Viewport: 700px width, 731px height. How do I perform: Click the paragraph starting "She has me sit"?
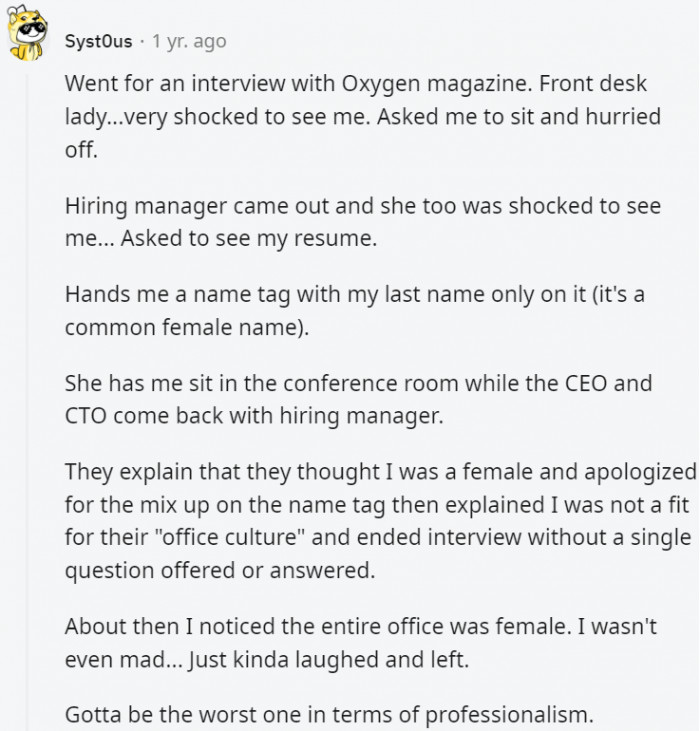tap(358, 400)
